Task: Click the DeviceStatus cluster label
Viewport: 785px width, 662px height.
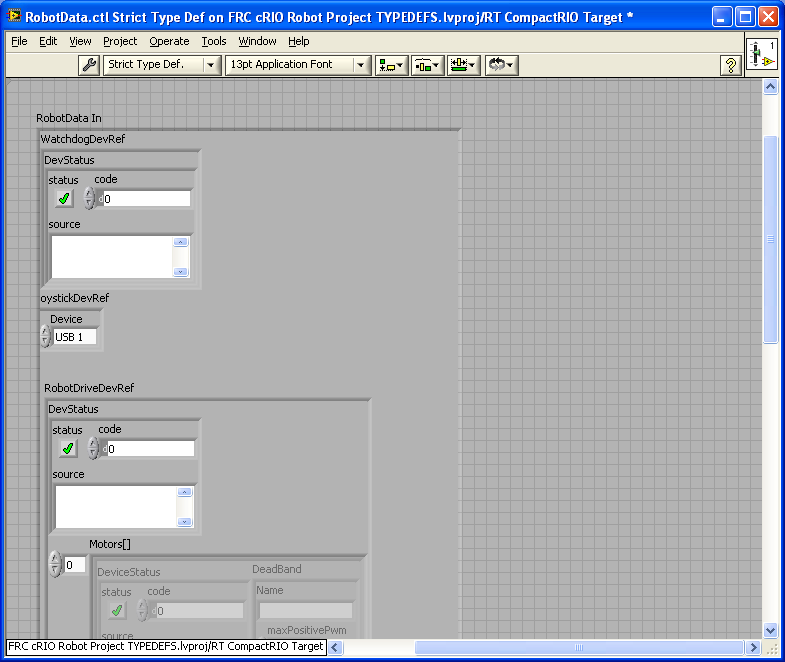Action: click(x=129, y=572)
